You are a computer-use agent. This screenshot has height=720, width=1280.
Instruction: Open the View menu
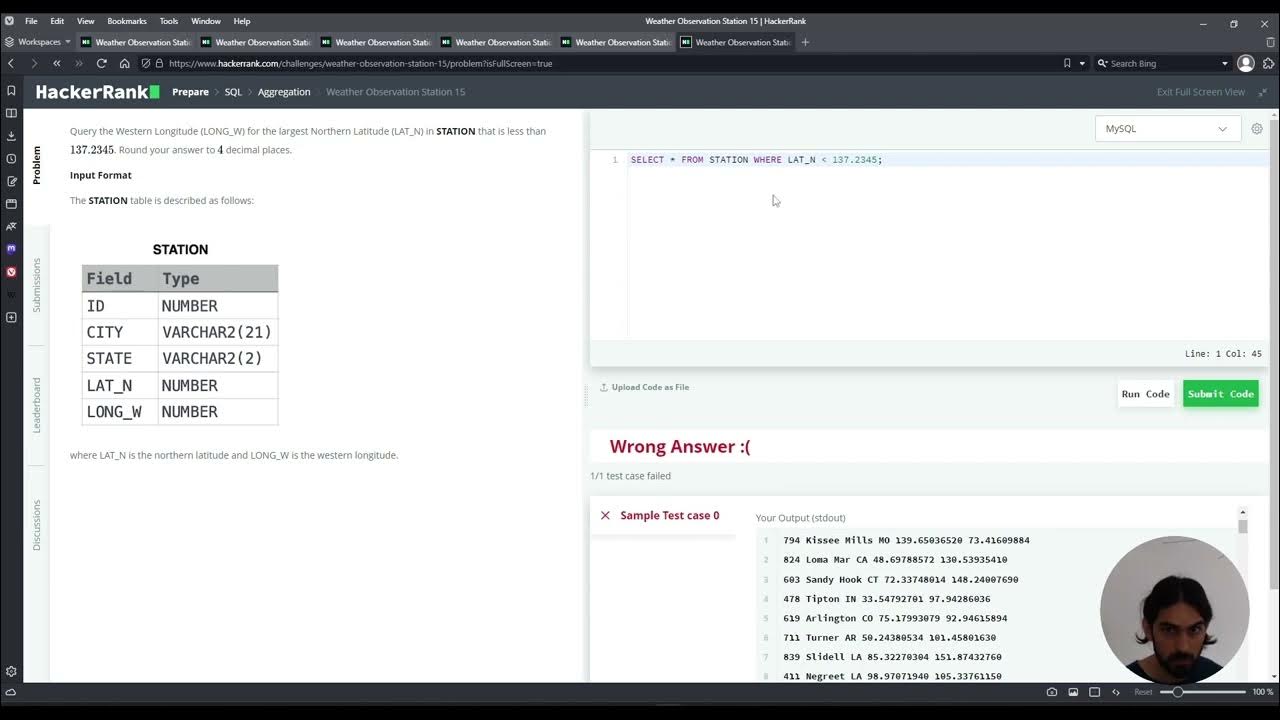[86, 21]
